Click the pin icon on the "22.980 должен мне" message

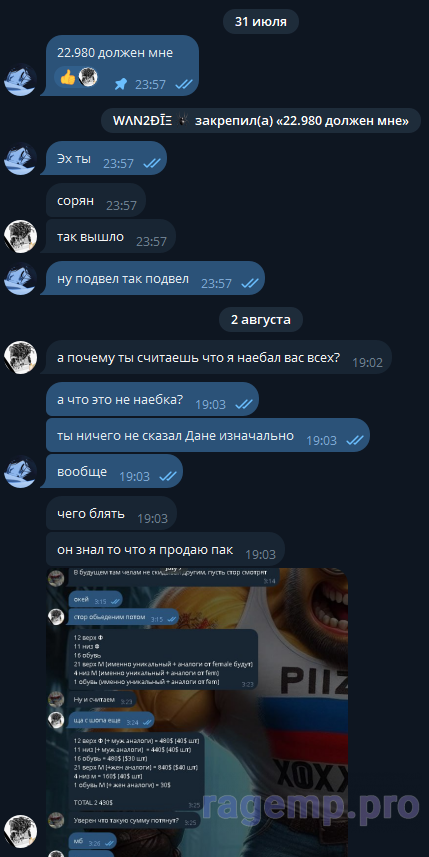pos(121,84)
